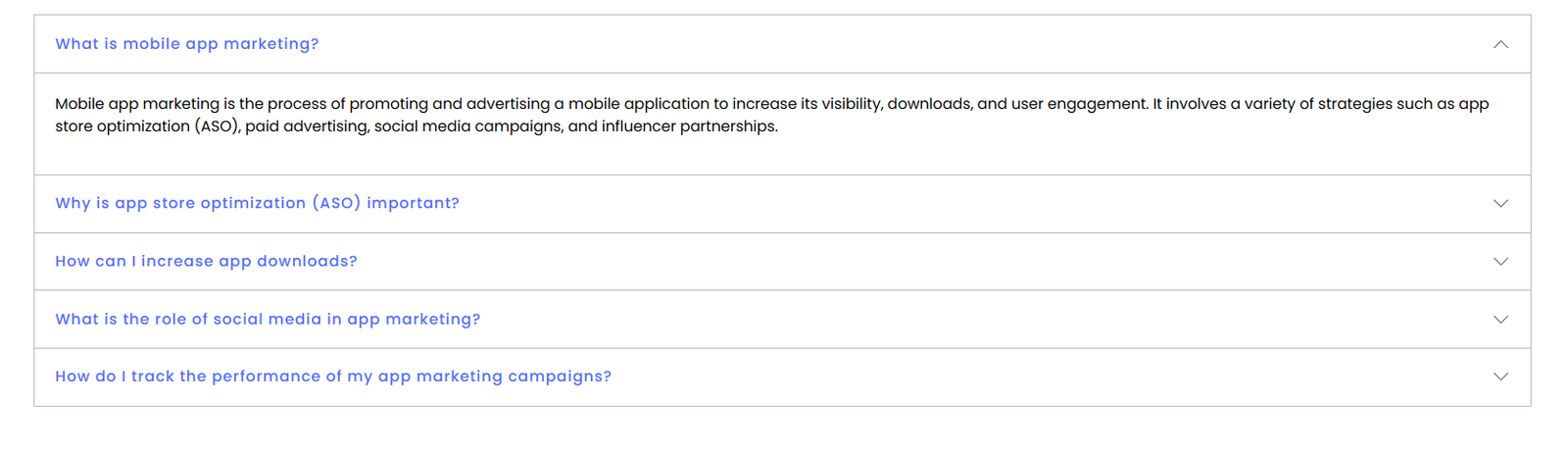Collapse the mobile app marketing up-chevron
This screenshot has height=450, width=1568.
coord(1499,44)
